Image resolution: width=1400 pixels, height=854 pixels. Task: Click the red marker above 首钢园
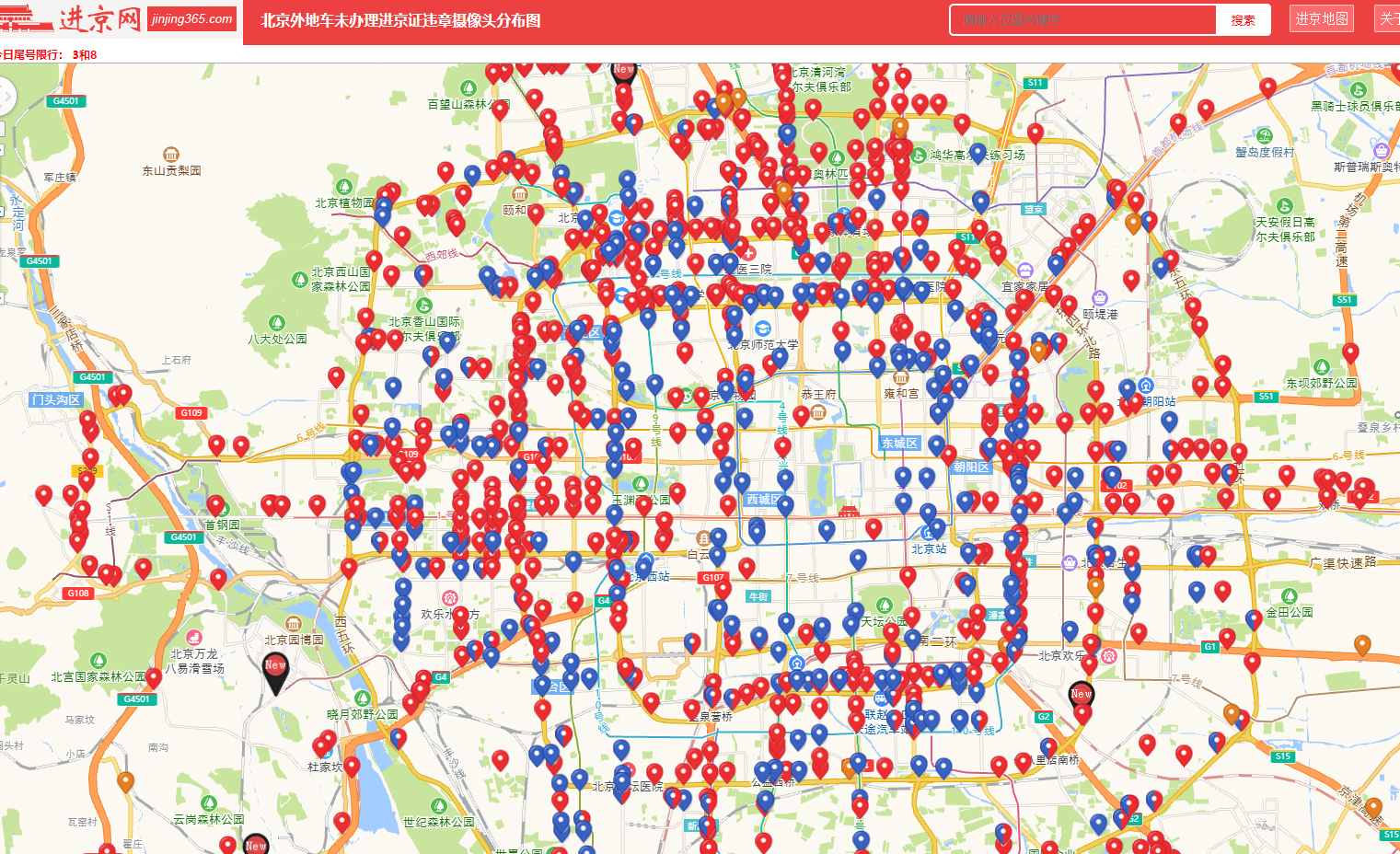click(x=215, y=504)
